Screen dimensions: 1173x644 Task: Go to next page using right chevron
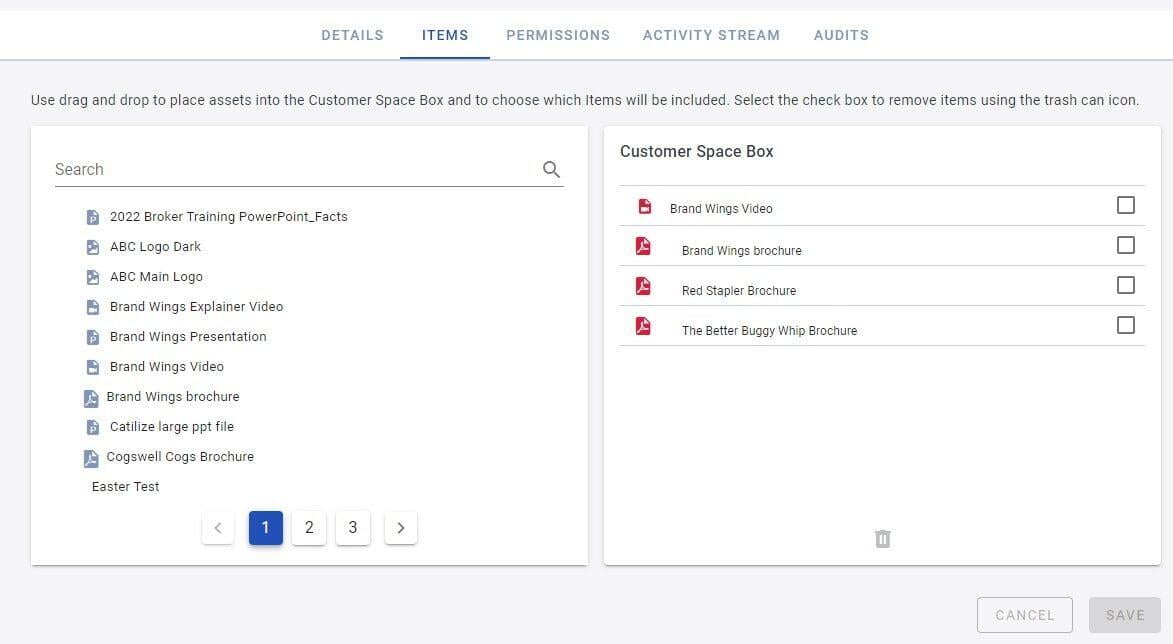click(400, 528)
